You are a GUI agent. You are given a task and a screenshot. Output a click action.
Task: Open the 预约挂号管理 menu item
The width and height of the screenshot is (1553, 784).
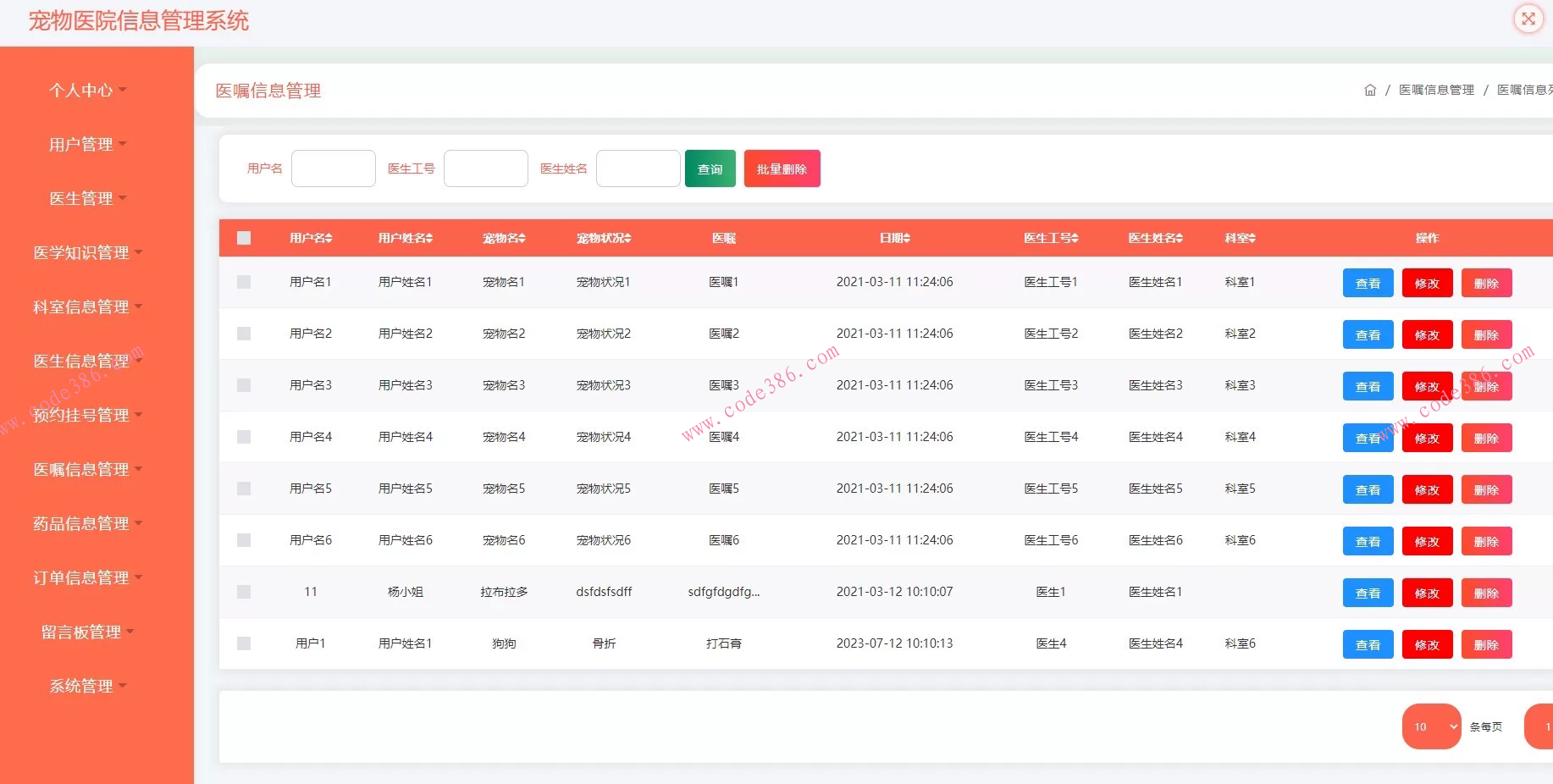coord(87,415)
